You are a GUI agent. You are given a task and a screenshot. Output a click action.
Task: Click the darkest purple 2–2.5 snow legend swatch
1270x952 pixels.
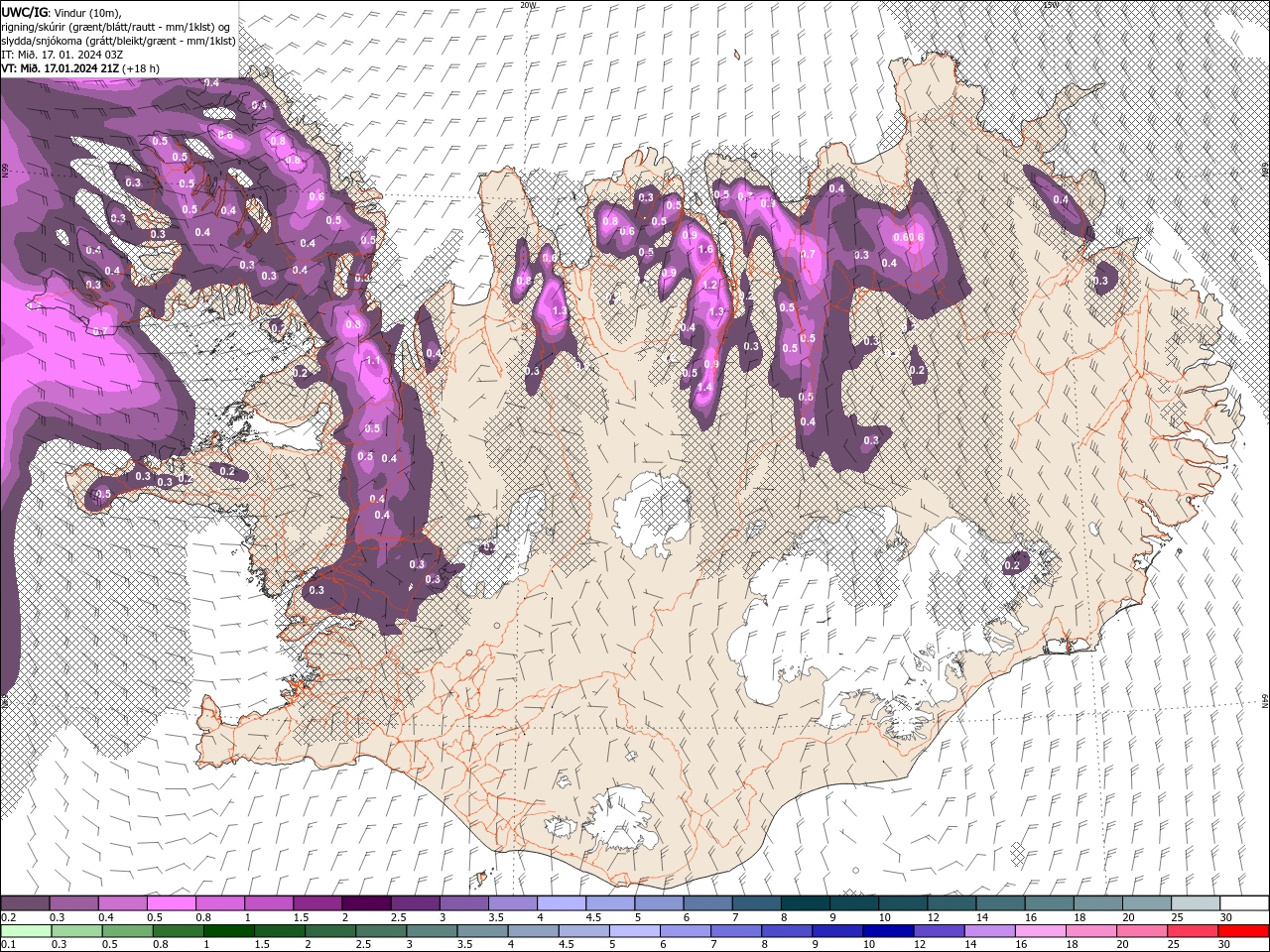tap(366, 903)
